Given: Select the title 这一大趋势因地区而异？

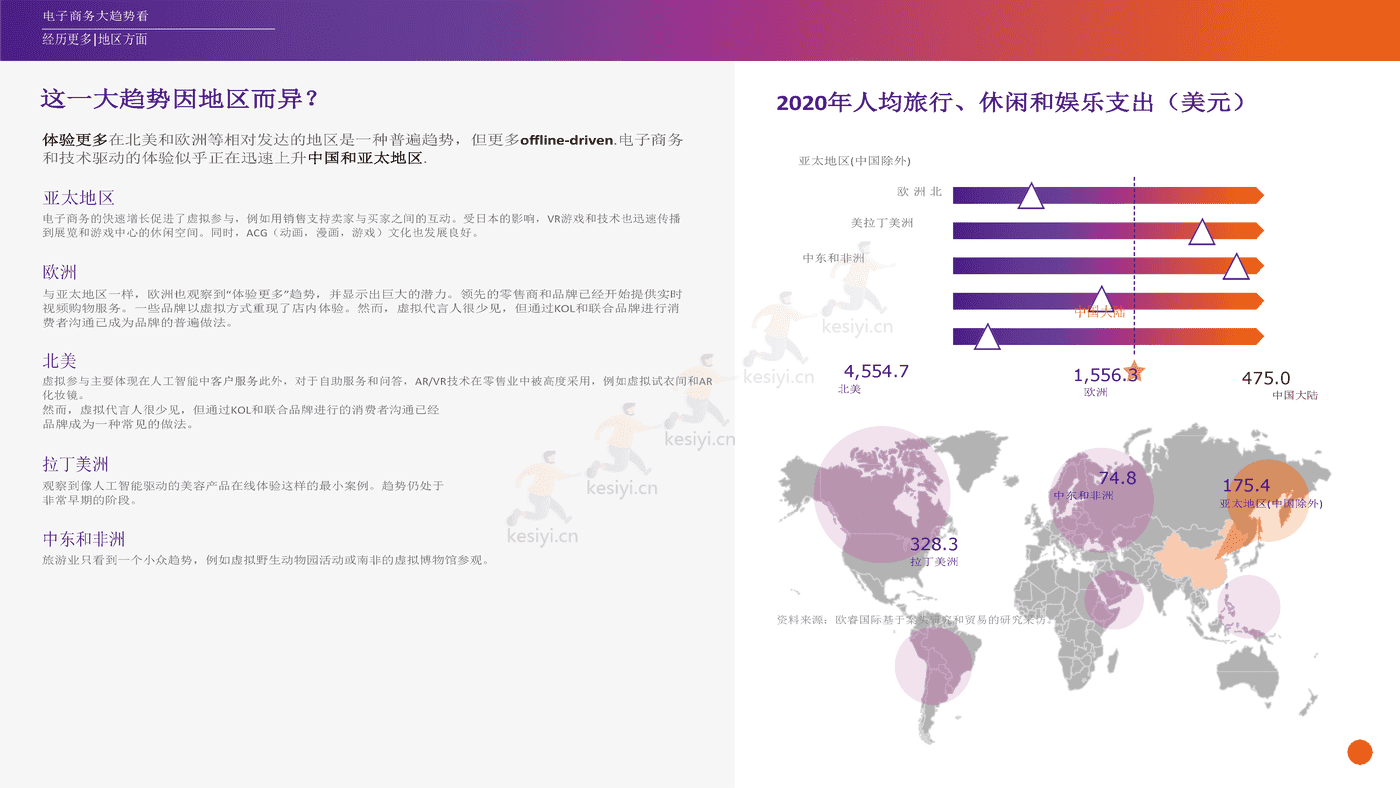Looking at the screenshot, I should (180, 99).
